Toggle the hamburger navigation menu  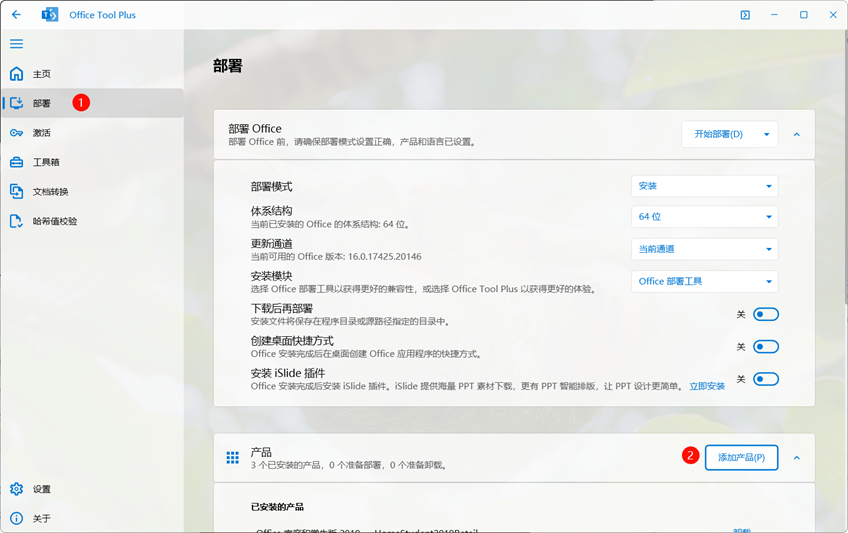16,44
